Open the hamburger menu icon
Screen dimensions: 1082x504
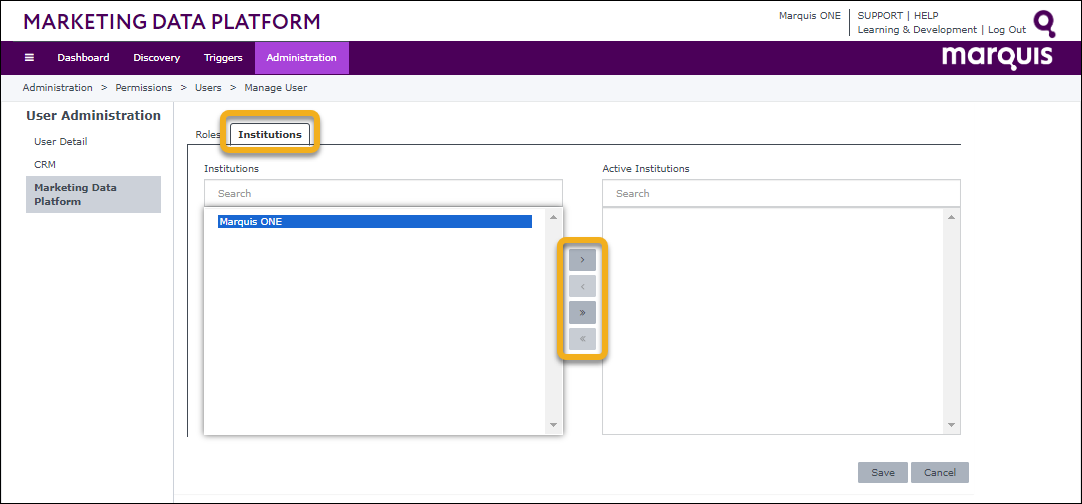pyautogui.click(x=29, y=58)
